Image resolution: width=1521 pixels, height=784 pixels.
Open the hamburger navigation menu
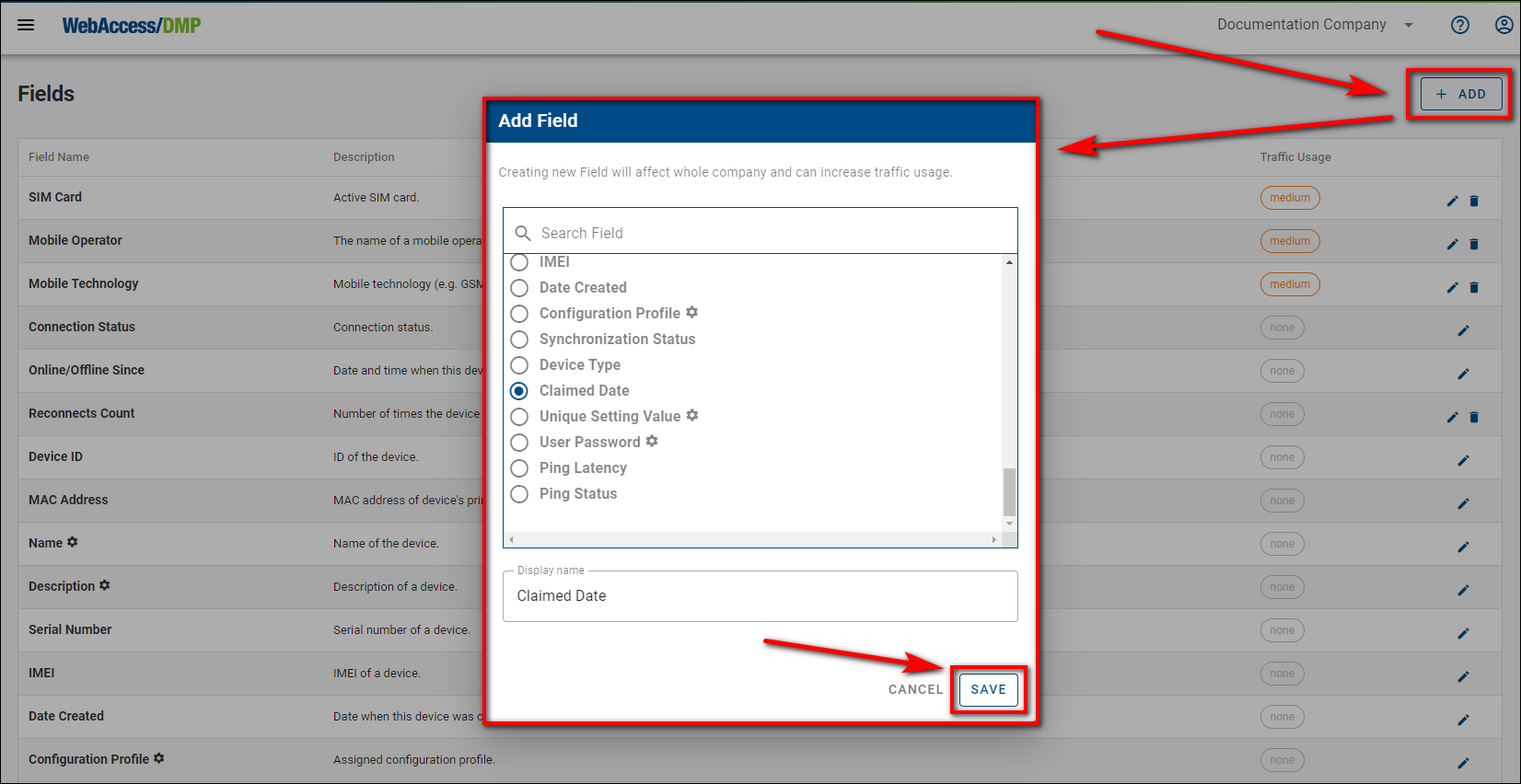26,25
